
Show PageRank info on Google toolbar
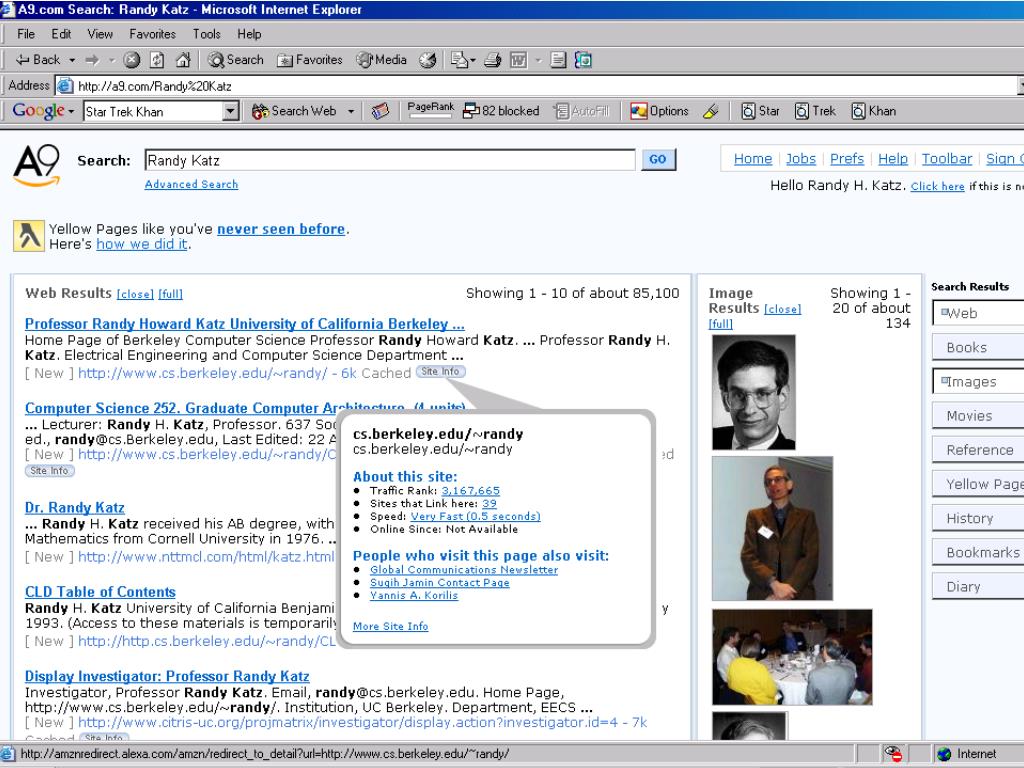point(430,110)
